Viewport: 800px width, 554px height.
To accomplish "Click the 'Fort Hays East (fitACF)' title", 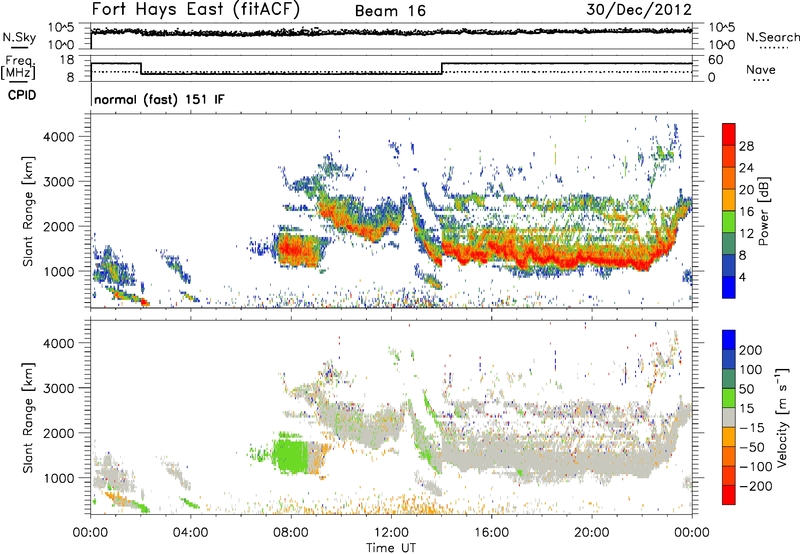I will coord(196,9).
